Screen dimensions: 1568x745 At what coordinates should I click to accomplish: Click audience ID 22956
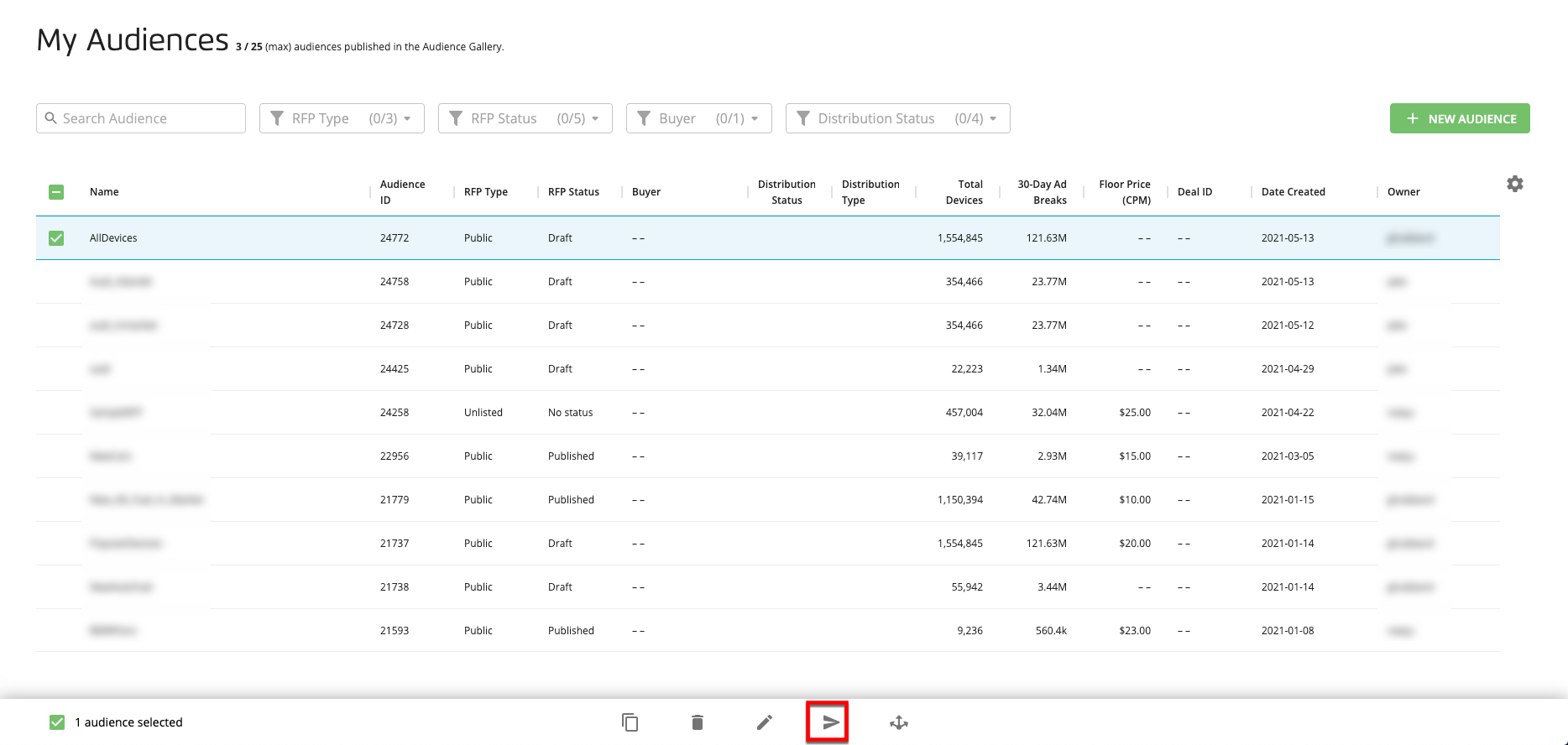[x=395, y=456]
